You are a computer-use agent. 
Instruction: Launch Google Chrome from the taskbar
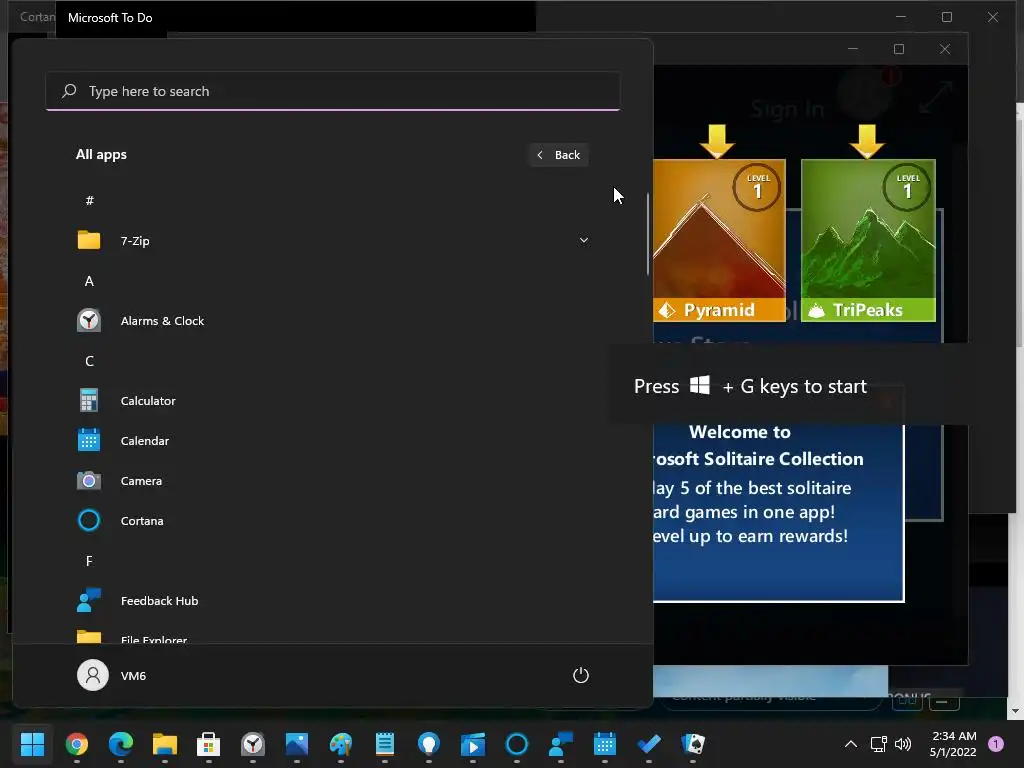pyautogui.click(x=77, y=743)
